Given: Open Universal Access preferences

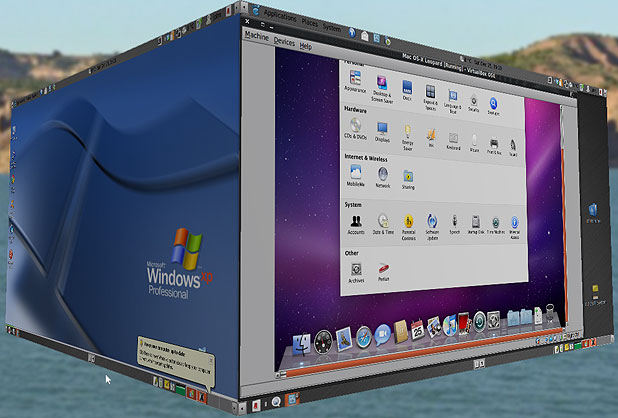Looking at the screenshot, I should point(514,228).
